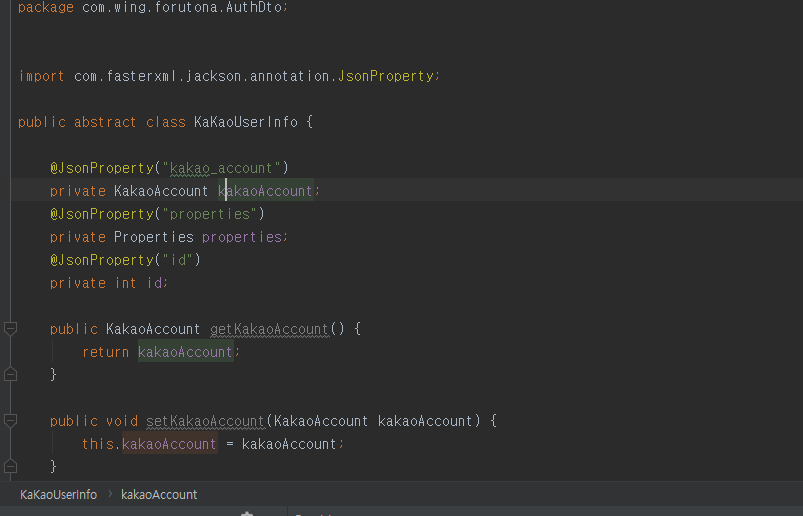The width and height of the screenshot is (803, 516).
Task: Click the 'import' keyword
Action: click(x=41, y=76)
